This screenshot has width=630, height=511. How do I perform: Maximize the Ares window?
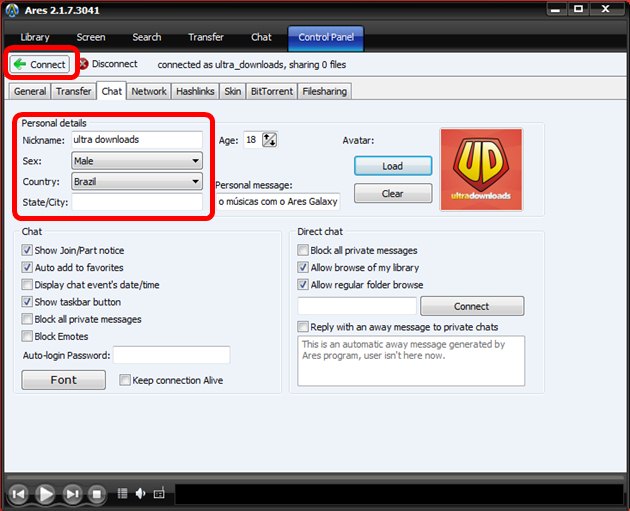pyautogui.click(x=579, y=10)
